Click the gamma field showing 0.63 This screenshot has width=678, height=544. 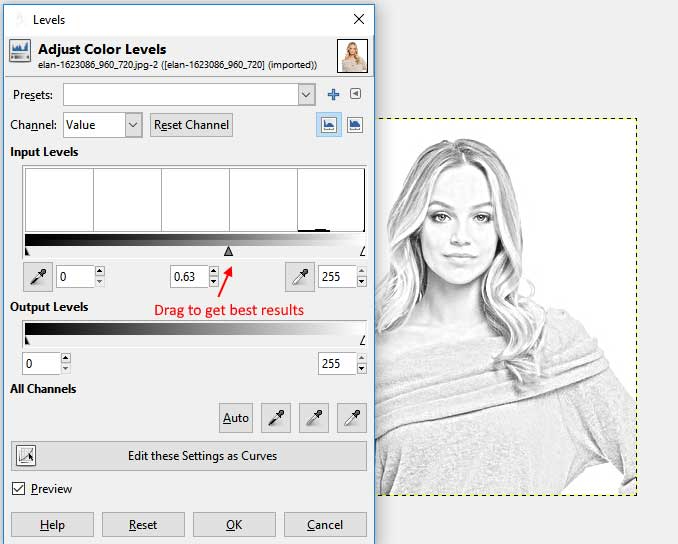point(189,277)
